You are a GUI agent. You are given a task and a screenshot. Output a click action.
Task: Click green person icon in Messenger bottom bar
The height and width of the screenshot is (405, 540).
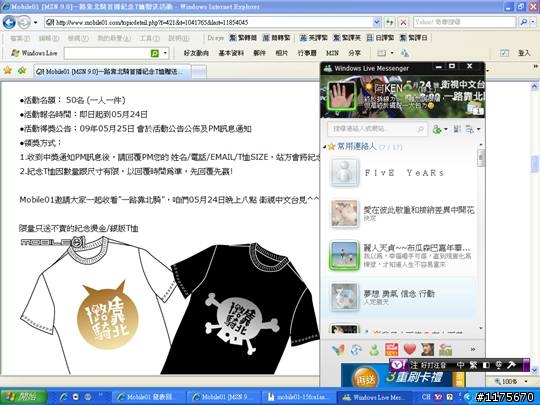[x=374, y=350]
